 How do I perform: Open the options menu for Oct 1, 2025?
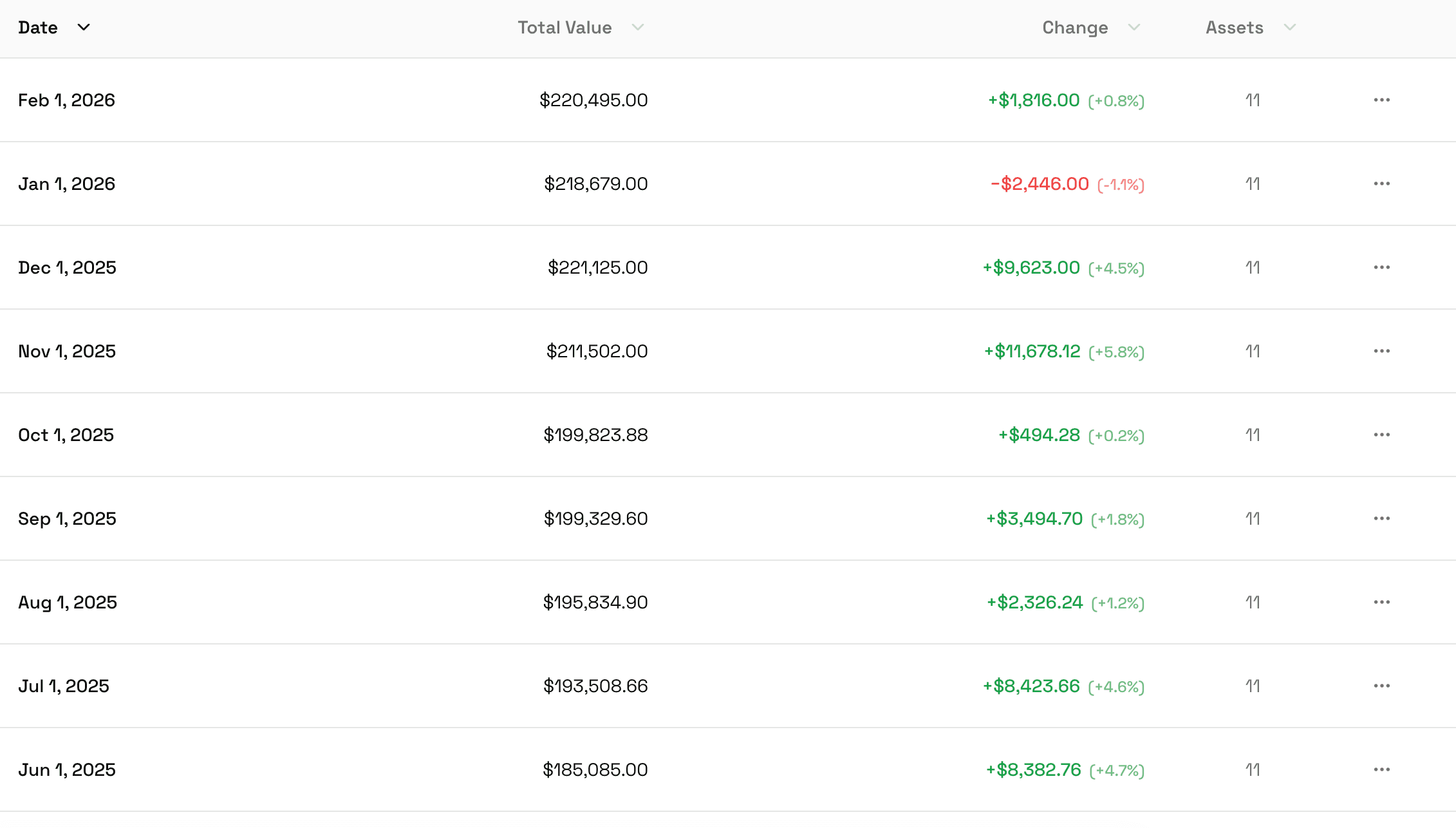[x=1382, y=435]
